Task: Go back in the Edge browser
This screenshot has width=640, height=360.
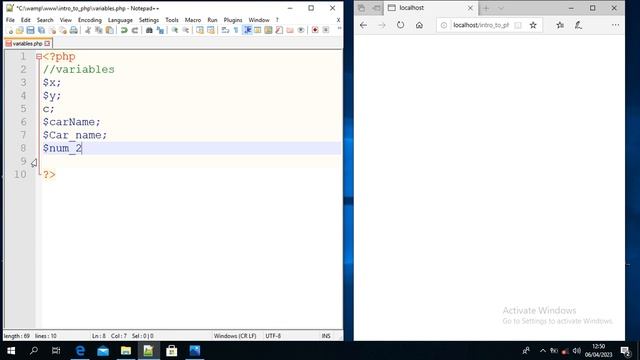Action: click(363, 25)
